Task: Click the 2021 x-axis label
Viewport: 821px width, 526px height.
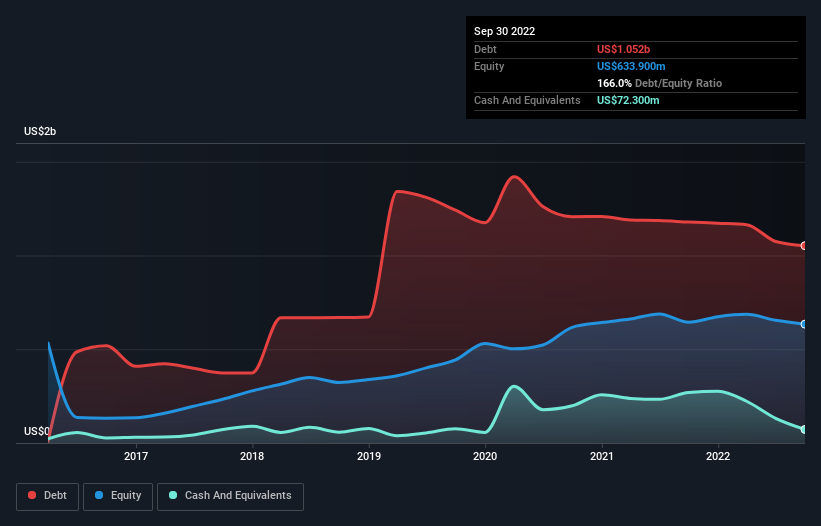Action: coord(602,456)
